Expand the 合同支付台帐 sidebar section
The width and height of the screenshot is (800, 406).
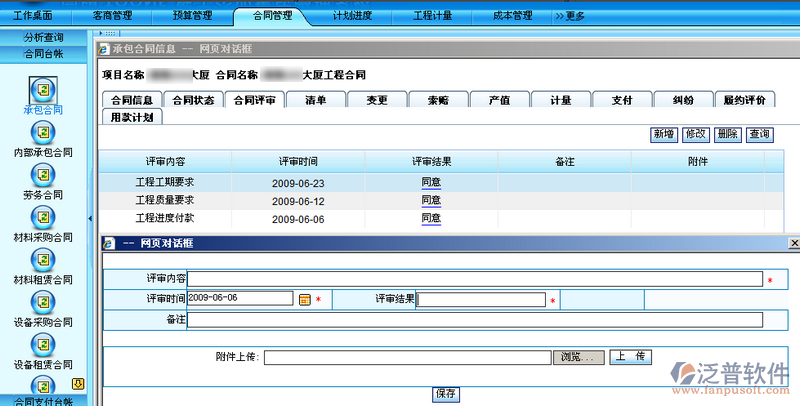[x=43, y=400]
